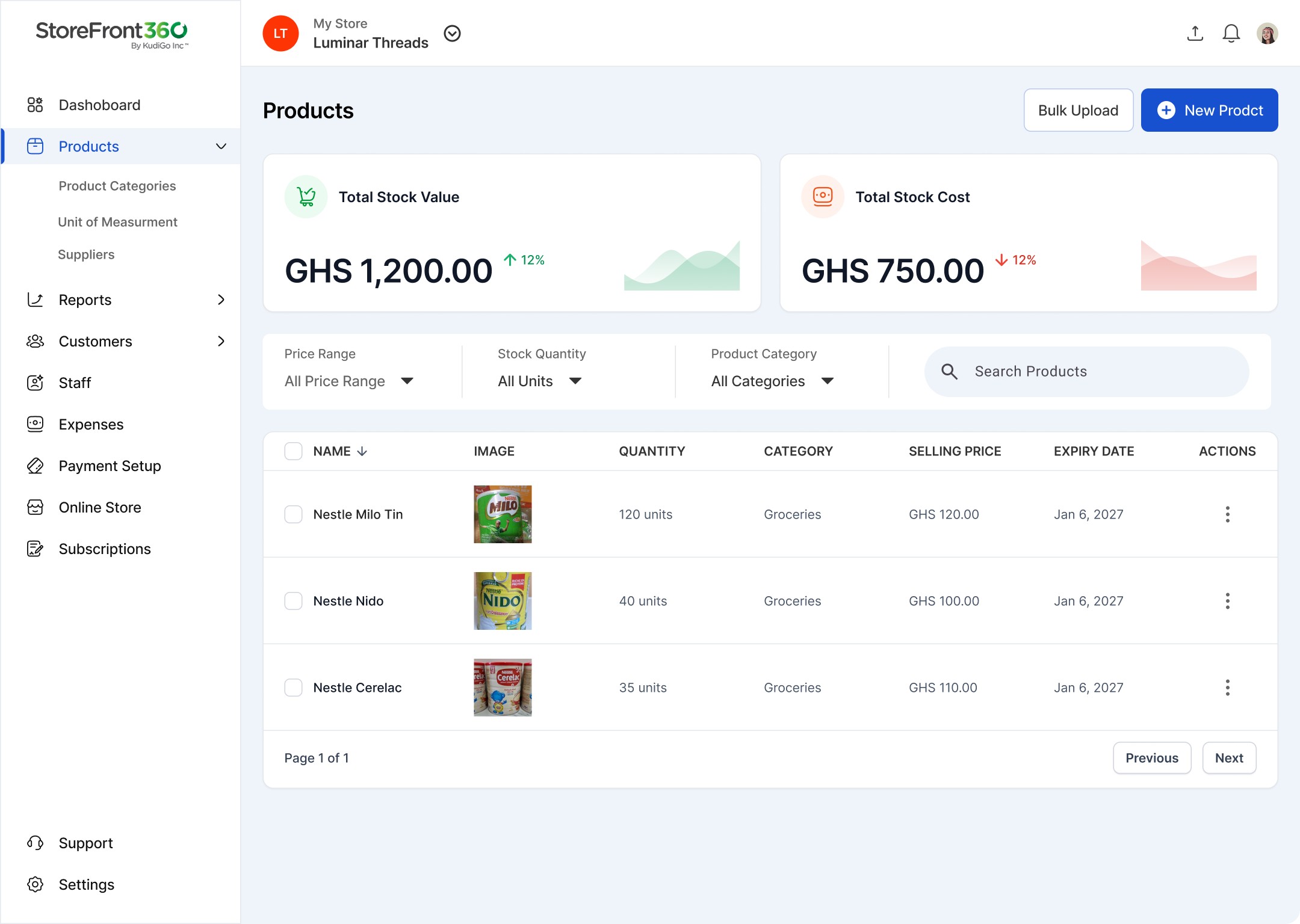This screenshot has height=924, width=1300.
Task: Click the Total Stock Value green chart
Action: click(x=682, y=266)
